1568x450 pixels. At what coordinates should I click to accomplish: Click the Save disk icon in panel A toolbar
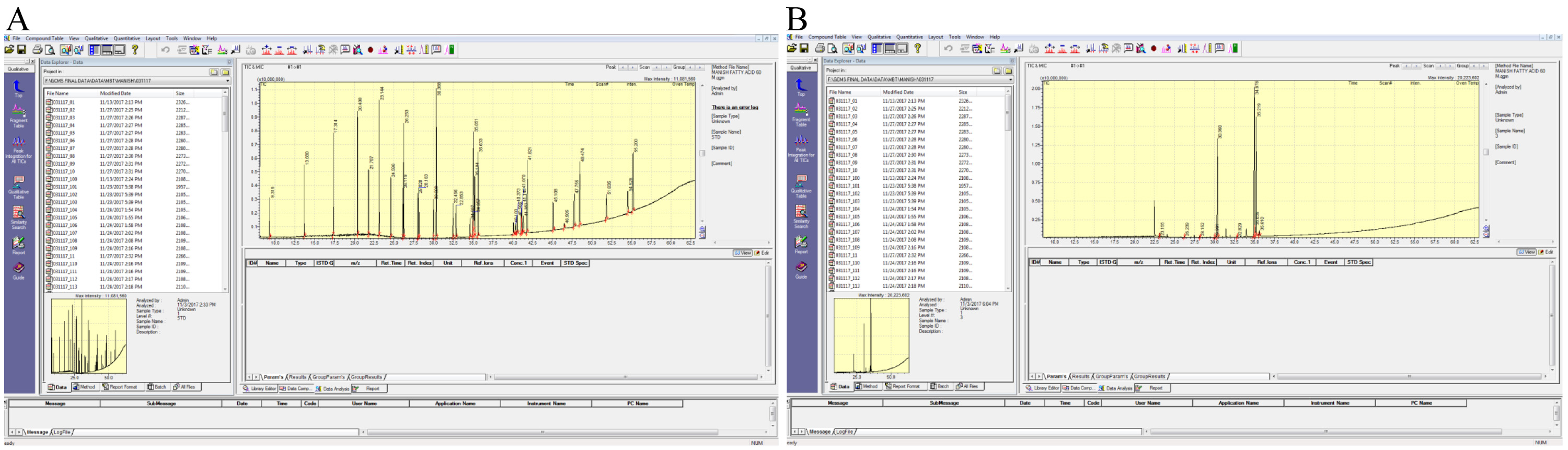pos(22,50)
